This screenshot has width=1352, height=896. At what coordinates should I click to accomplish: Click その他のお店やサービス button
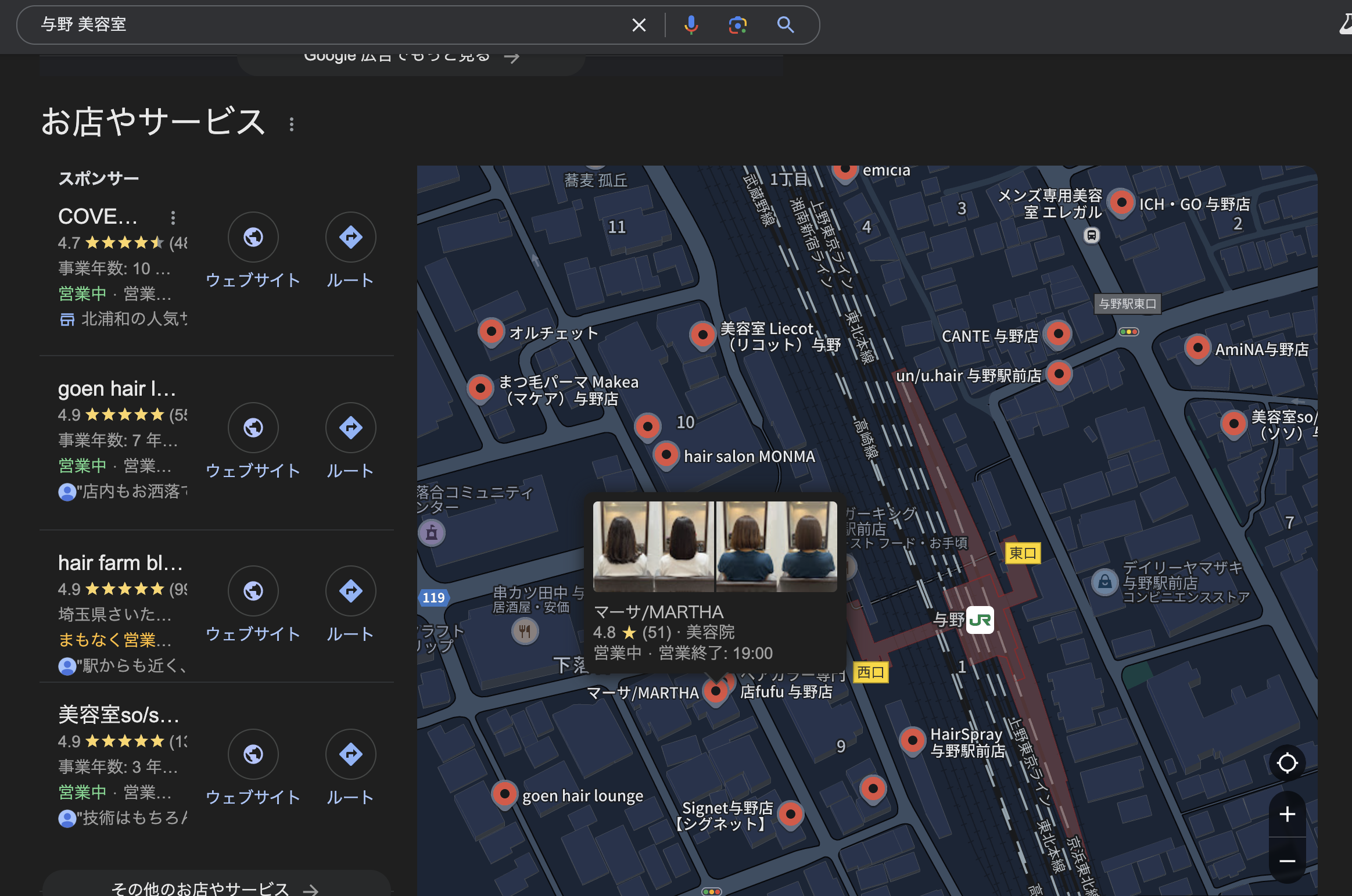click(216, 888)
